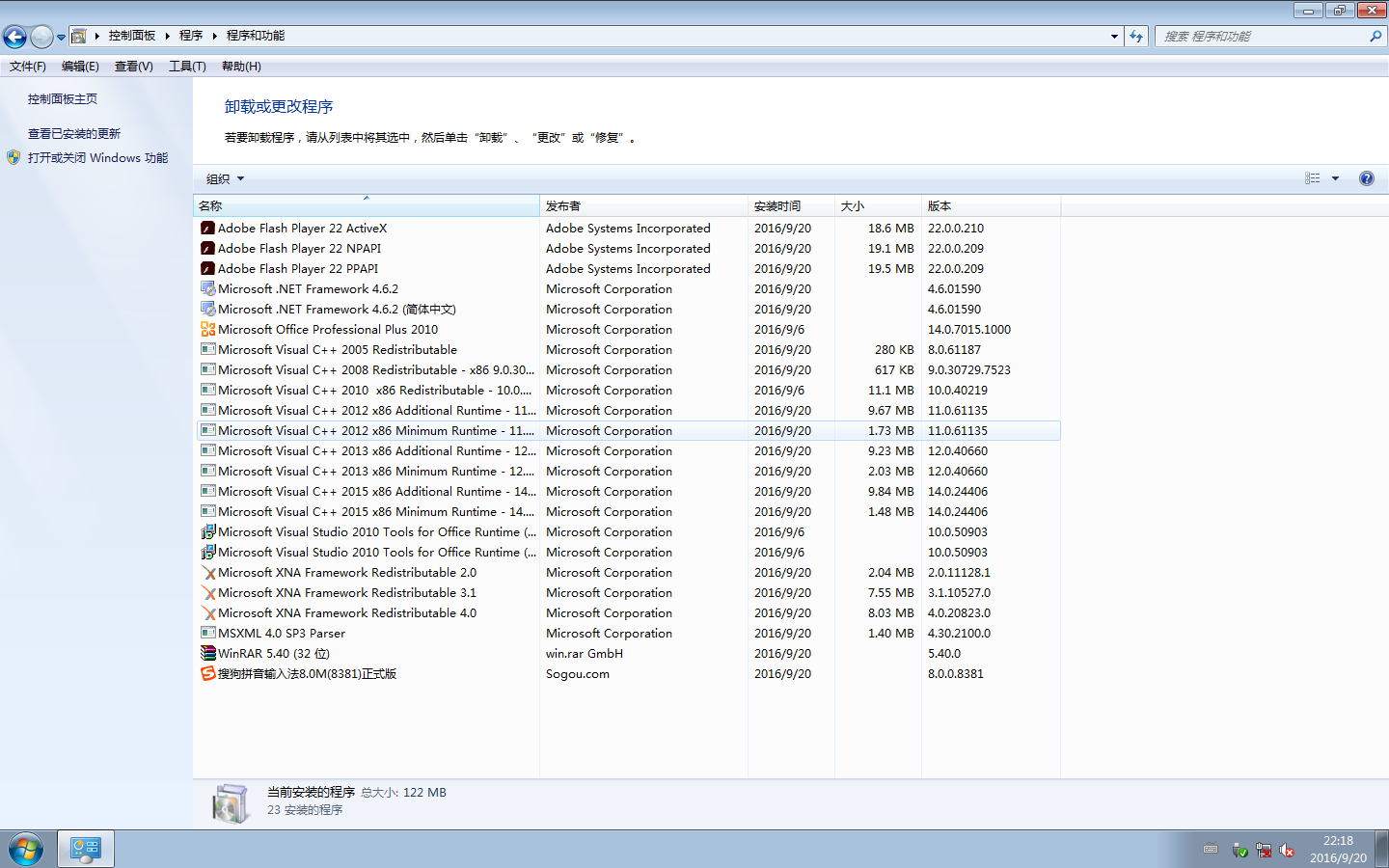Open the 控制面板主页 link
This screenshot has height=868, width=1389.
pos(63,99)
